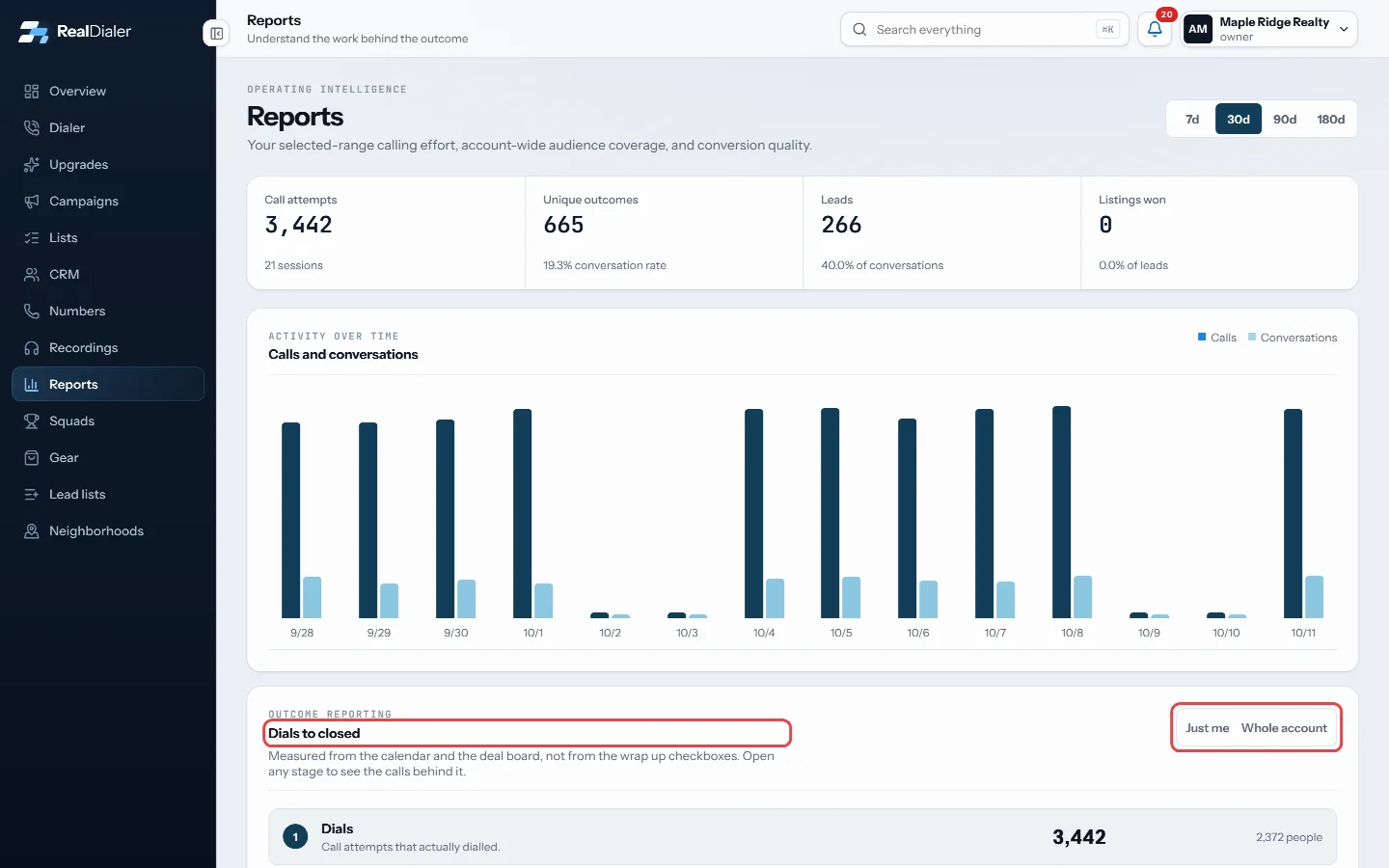
Task: Click the Call attempts 3,442 card
Action: pos(386,232)
